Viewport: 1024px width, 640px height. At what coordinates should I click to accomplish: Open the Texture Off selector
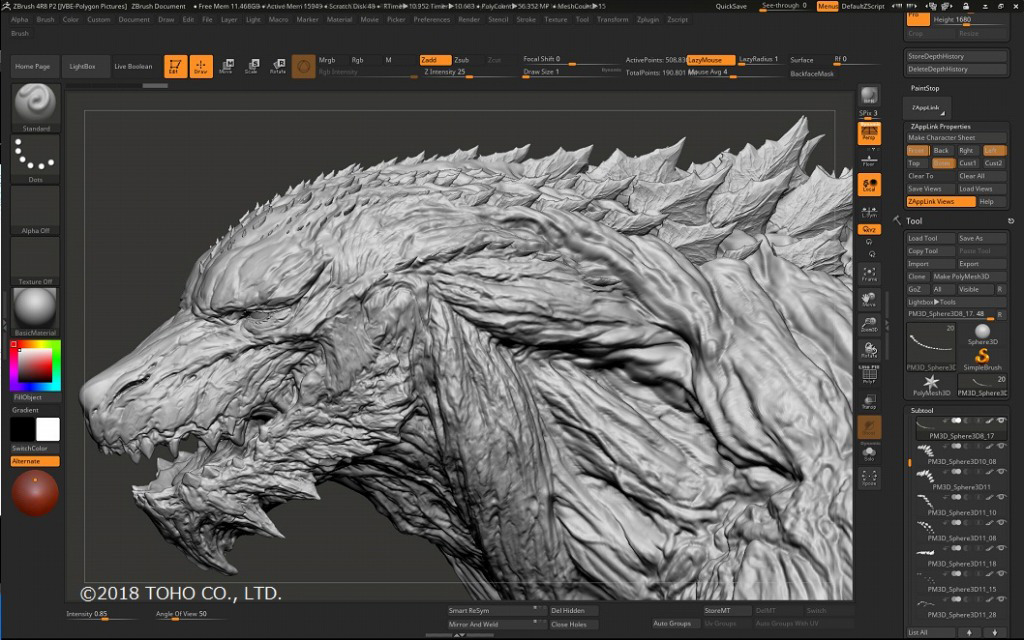coord(35,261)
